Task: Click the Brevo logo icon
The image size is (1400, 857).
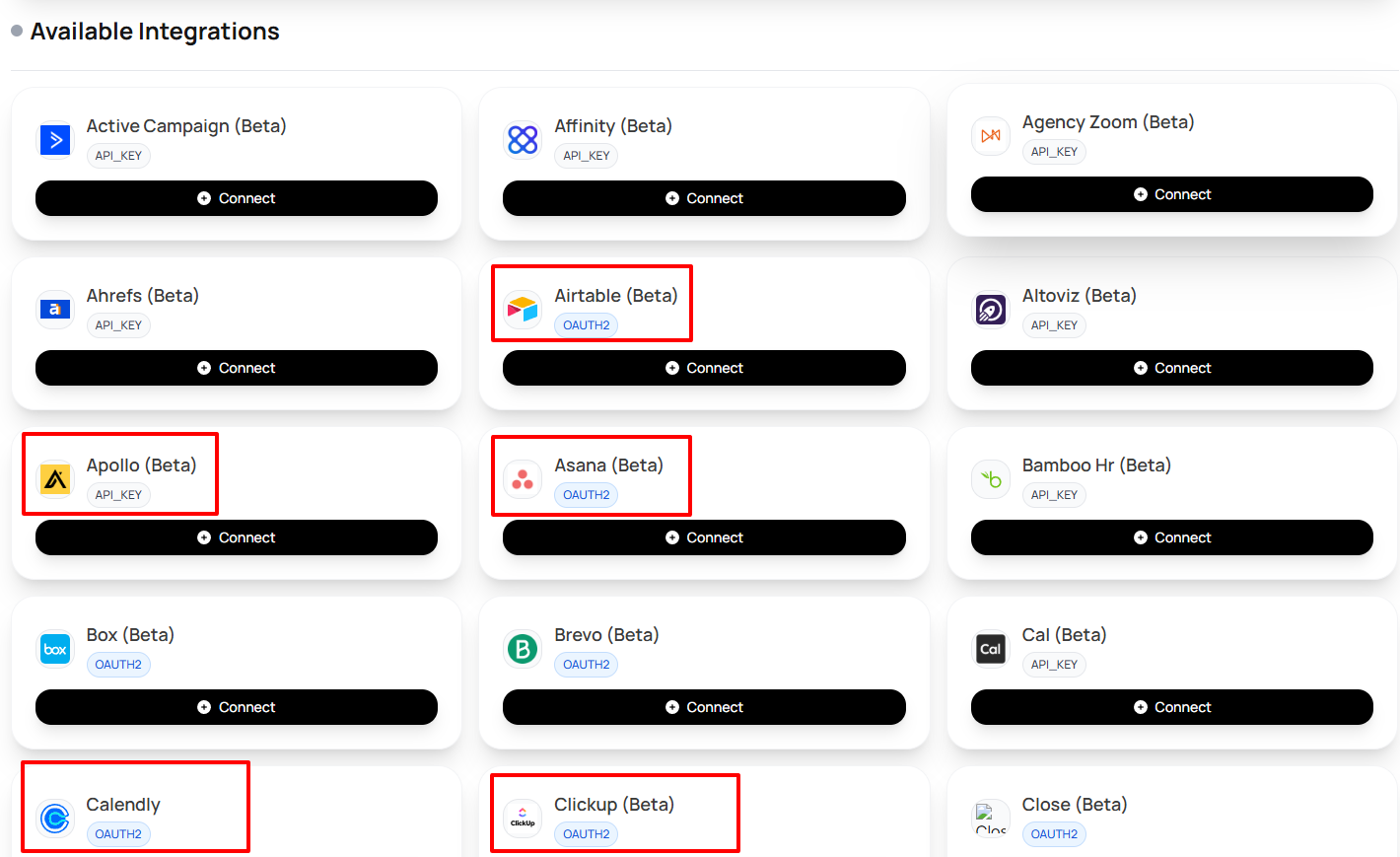Action: coord(523,649)
